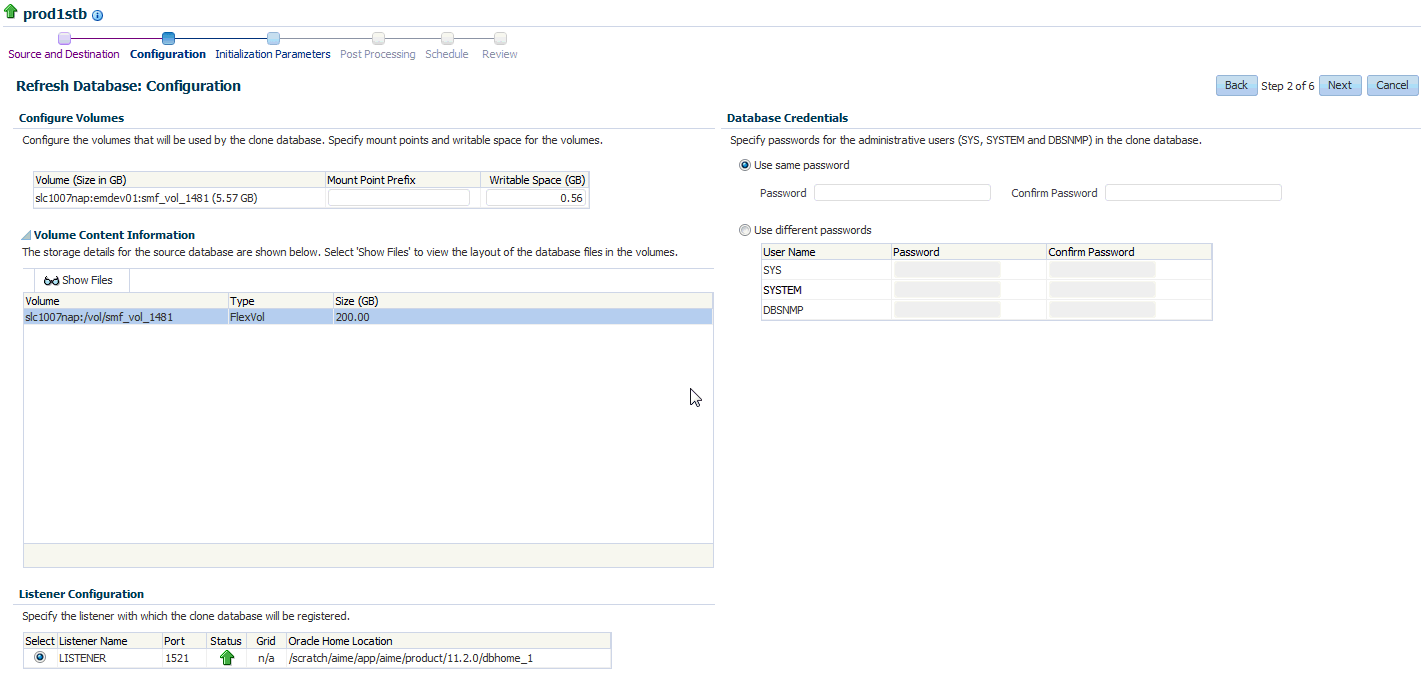Click the Type column header

280,301
